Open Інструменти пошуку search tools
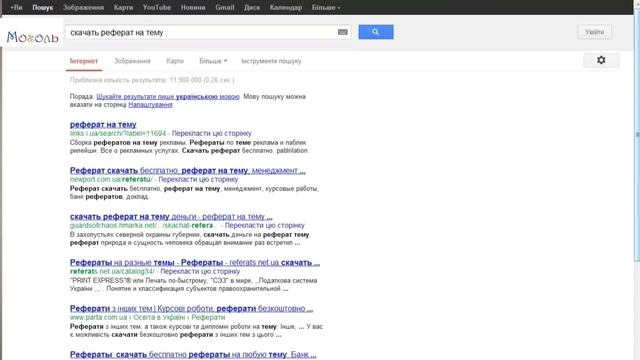Viewport: 640px width, 360px height. click(x=271, y=61)
